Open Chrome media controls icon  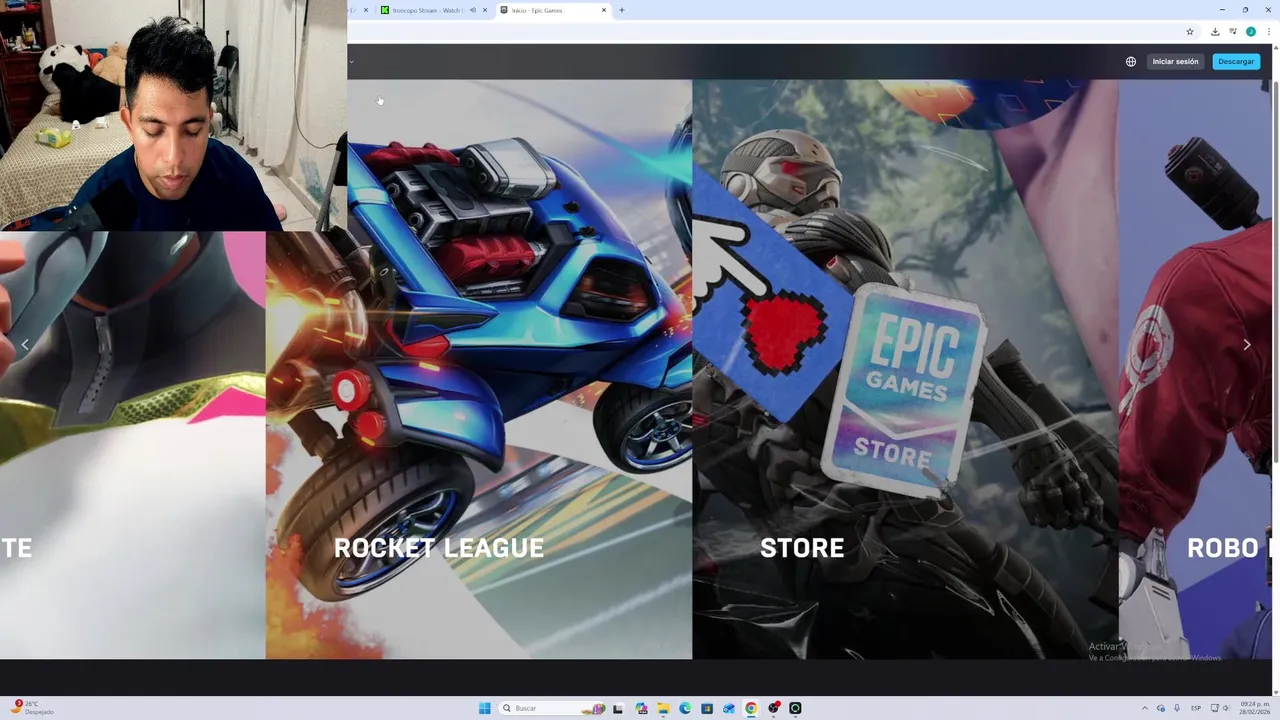(1233, 32)
